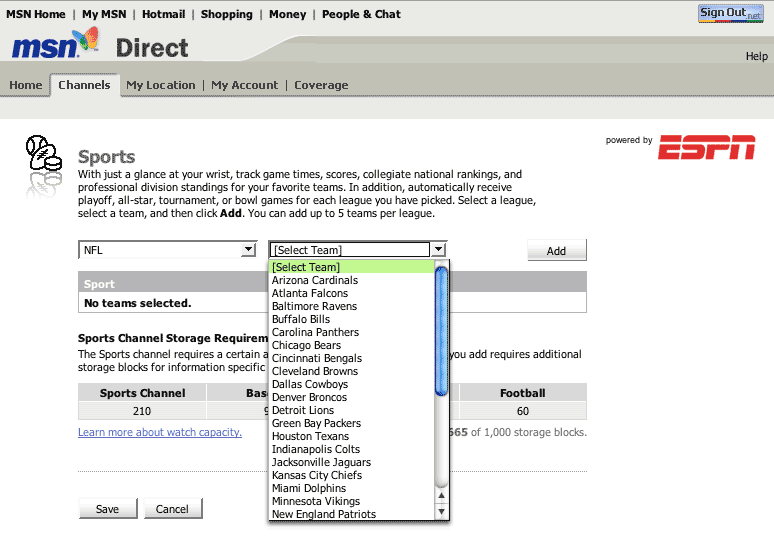774x558 pixels.
Task: Choose Indianapolis Colts from the list
Action: [x=352, y=449]
